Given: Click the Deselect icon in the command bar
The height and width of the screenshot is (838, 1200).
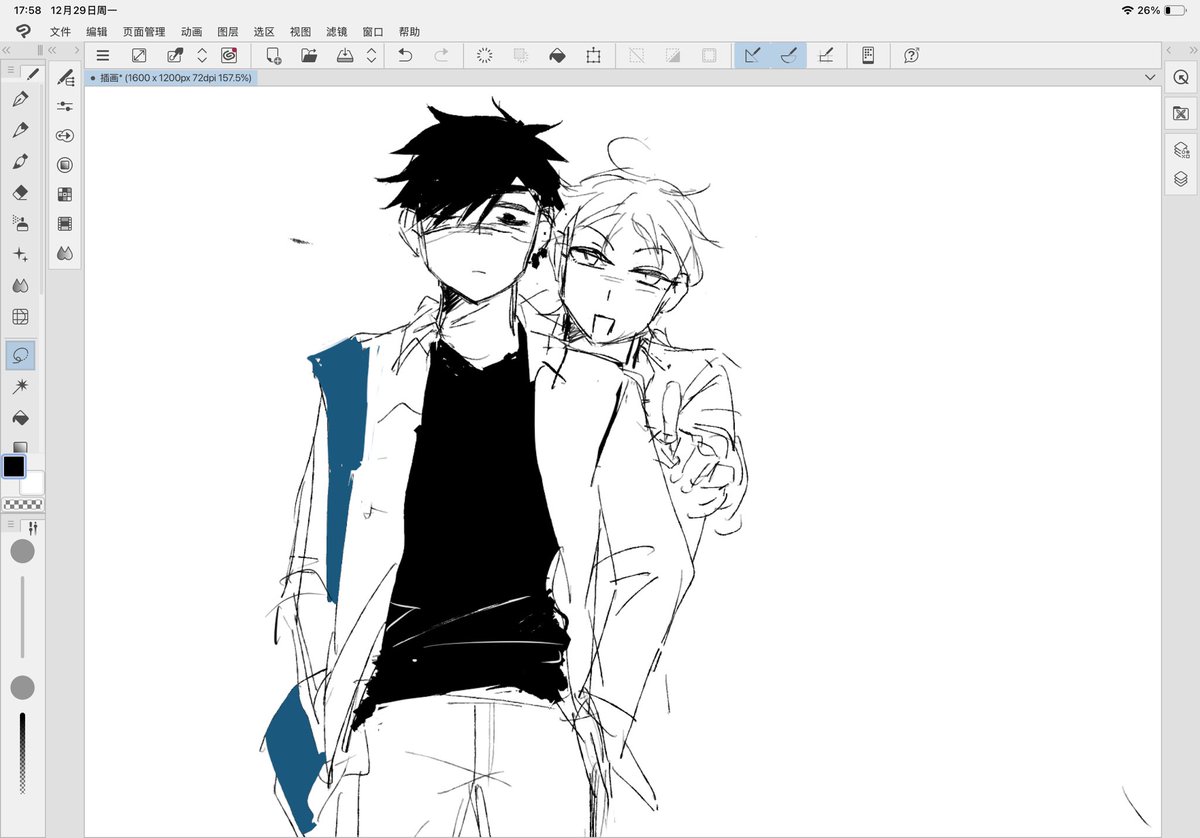Looking at the screenshot, I should click(x=636, y=56).
